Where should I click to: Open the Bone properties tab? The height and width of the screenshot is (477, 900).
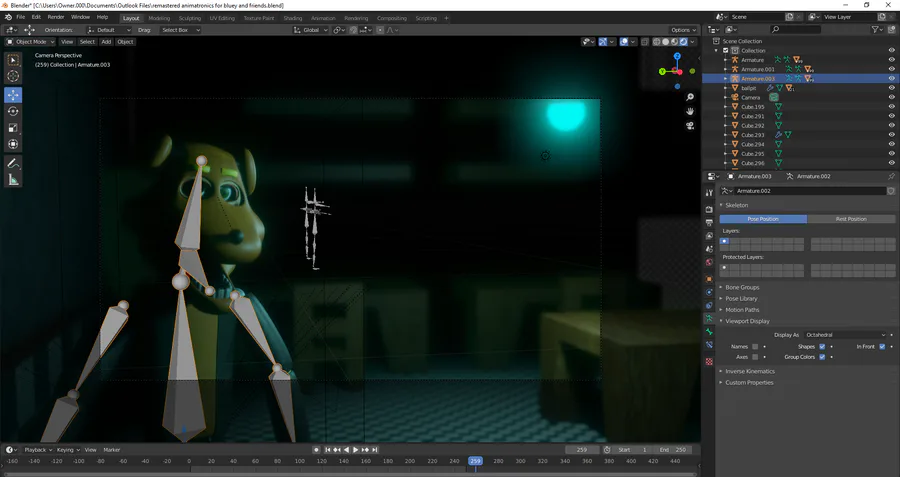point(709,332)
